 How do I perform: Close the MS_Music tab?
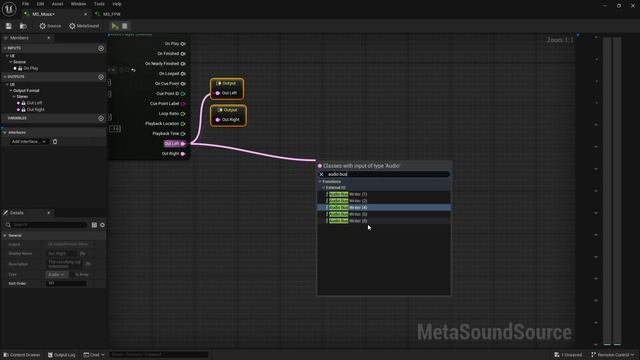[85, 14]
